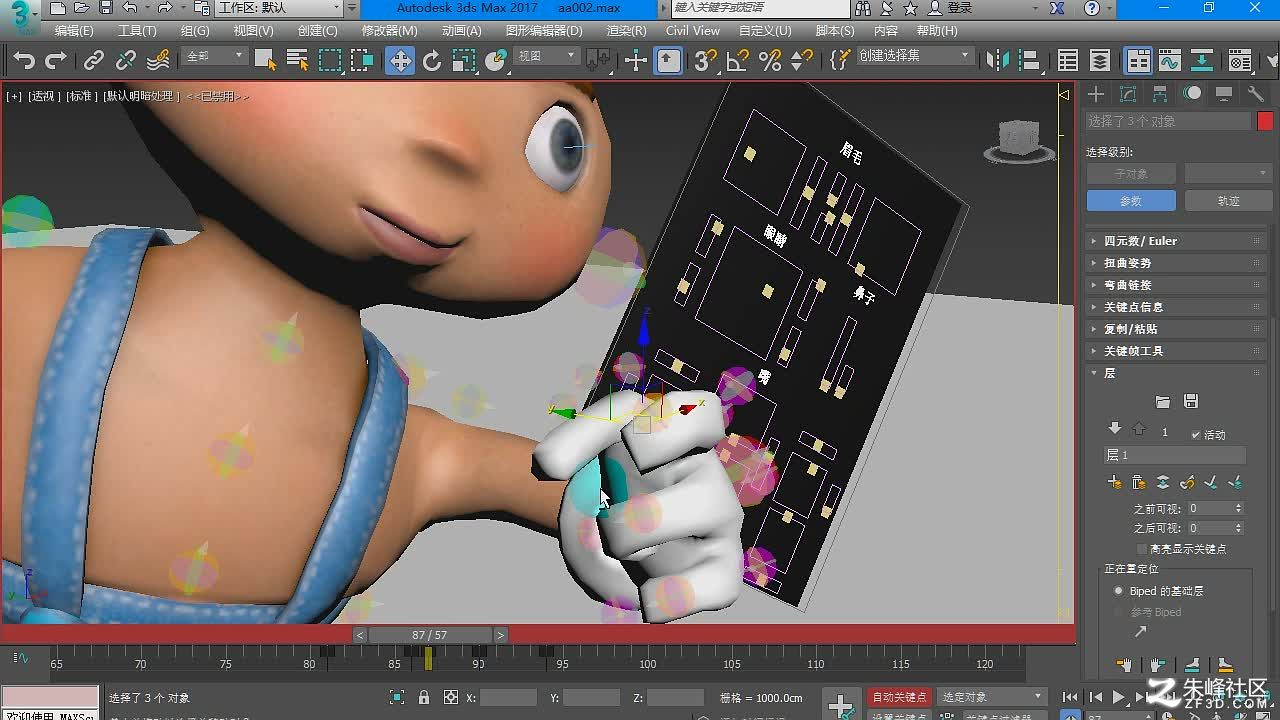
Task: Activate the Select and Link tool
Action: 94,61
